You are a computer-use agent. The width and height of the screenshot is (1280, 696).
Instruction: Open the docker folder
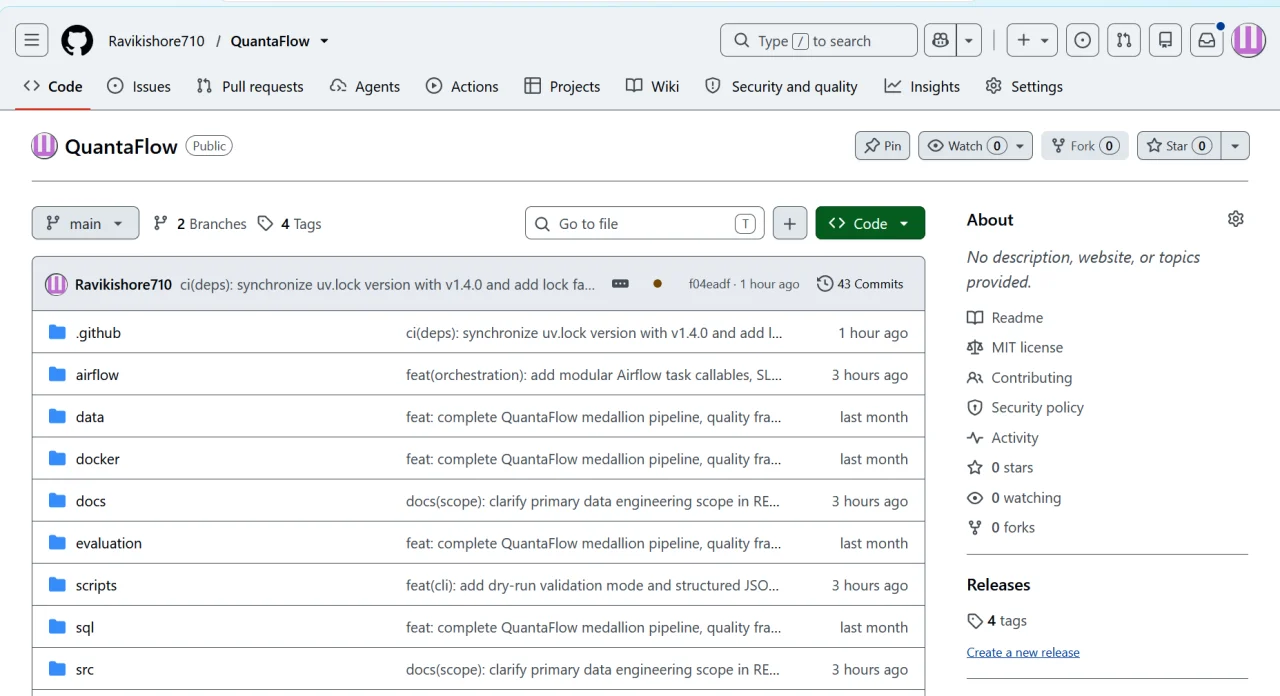tap(97, 459)
